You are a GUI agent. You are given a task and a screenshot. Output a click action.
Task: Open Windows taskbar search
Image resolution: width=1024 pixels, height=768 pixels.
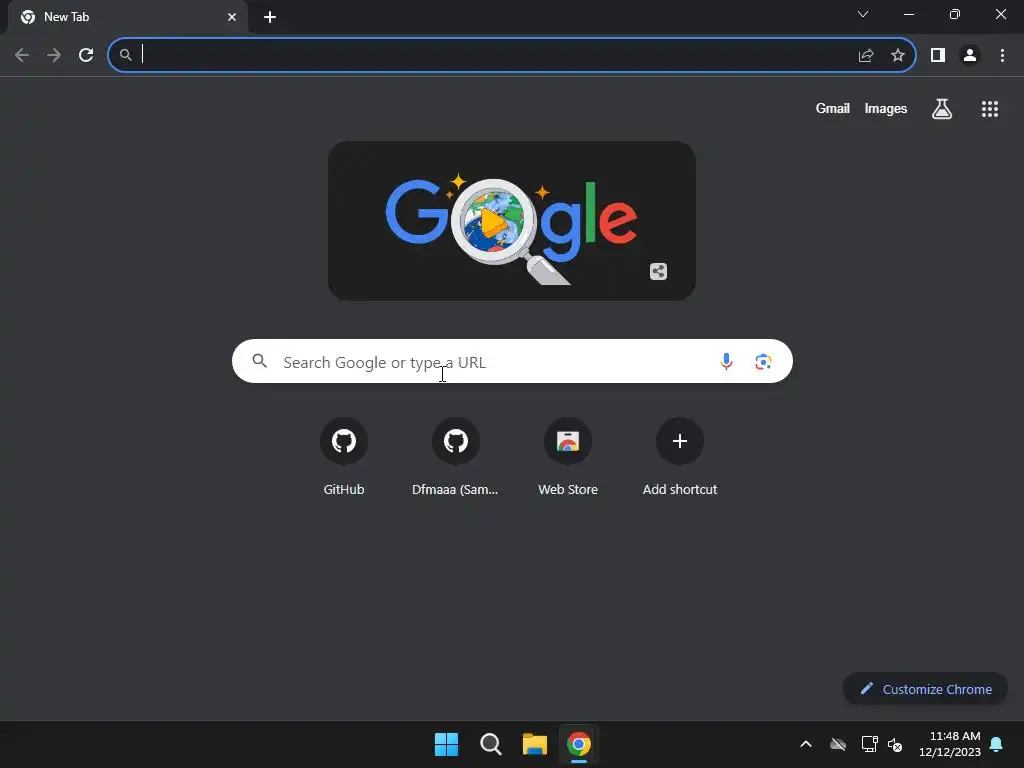click(x=490, y=744)
